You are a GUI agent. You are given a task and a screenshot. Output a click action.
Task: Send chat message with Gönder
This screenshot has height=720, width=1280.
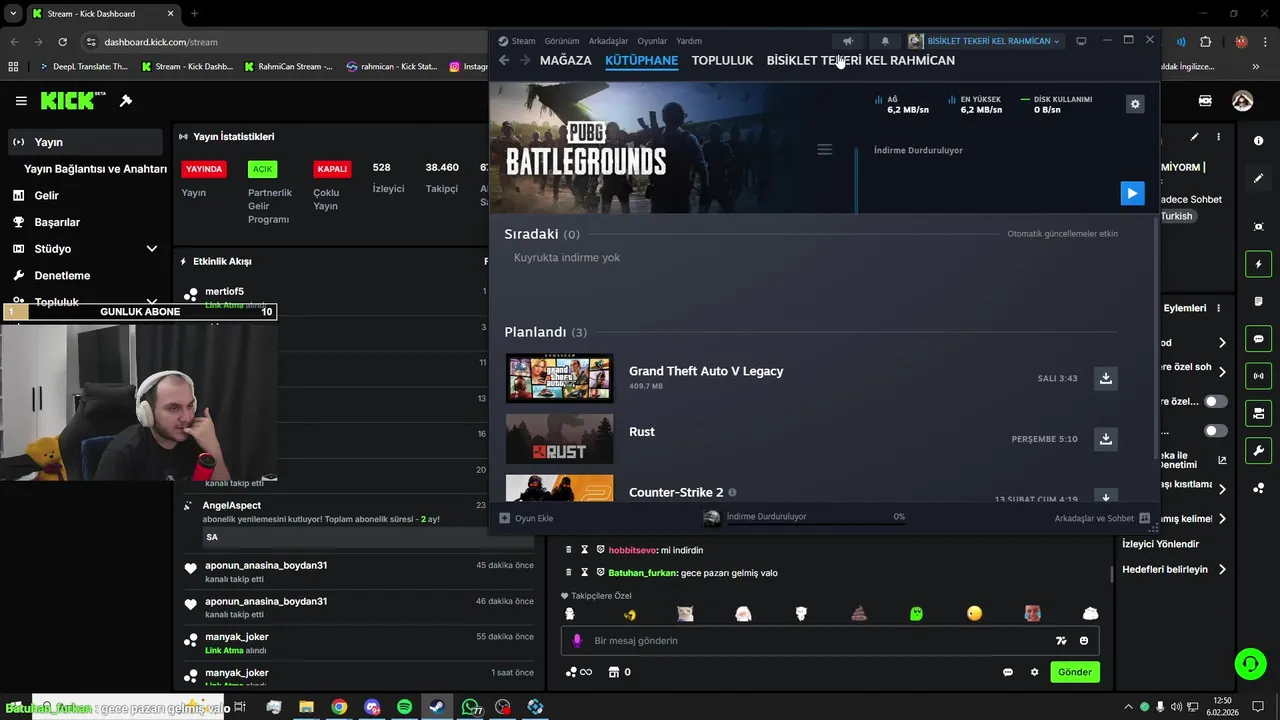(1075, 672)
